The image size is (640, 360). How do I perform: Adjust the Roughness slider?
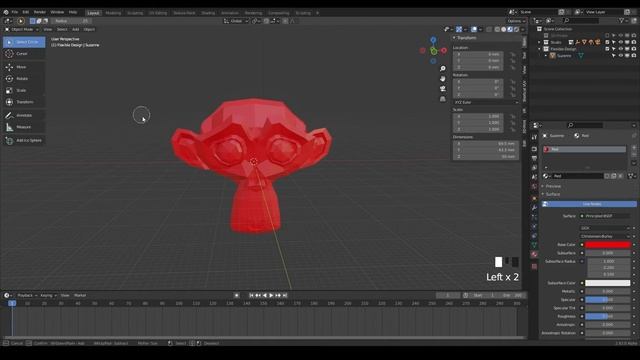[x=608, y=316]
